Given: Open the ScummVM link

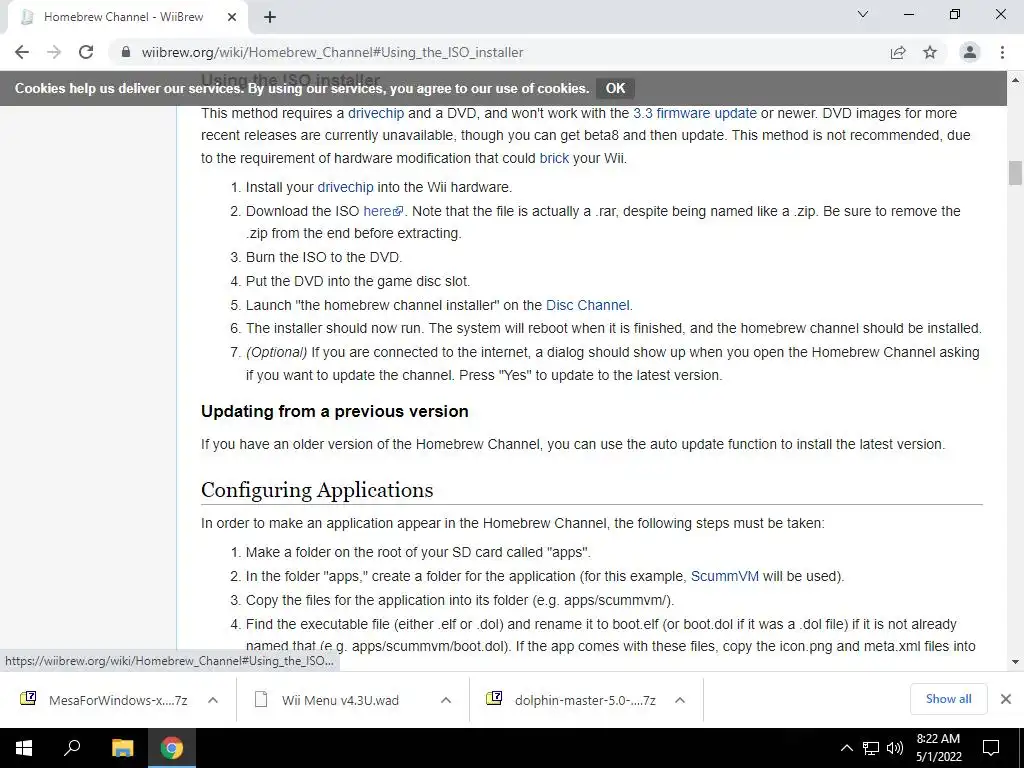Looking at the screenshot, I should click(x=724, y=576).
